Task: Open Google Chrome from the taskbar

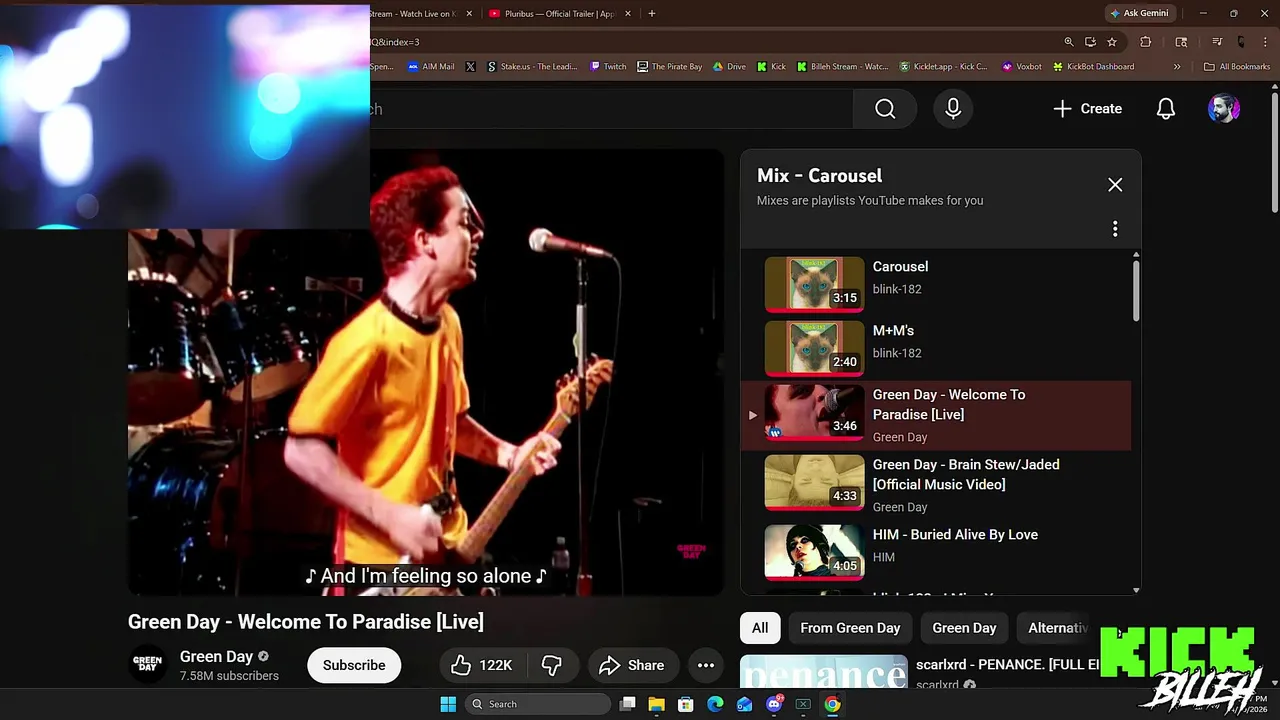Action: pyautogui.click(x=832, y=704)
